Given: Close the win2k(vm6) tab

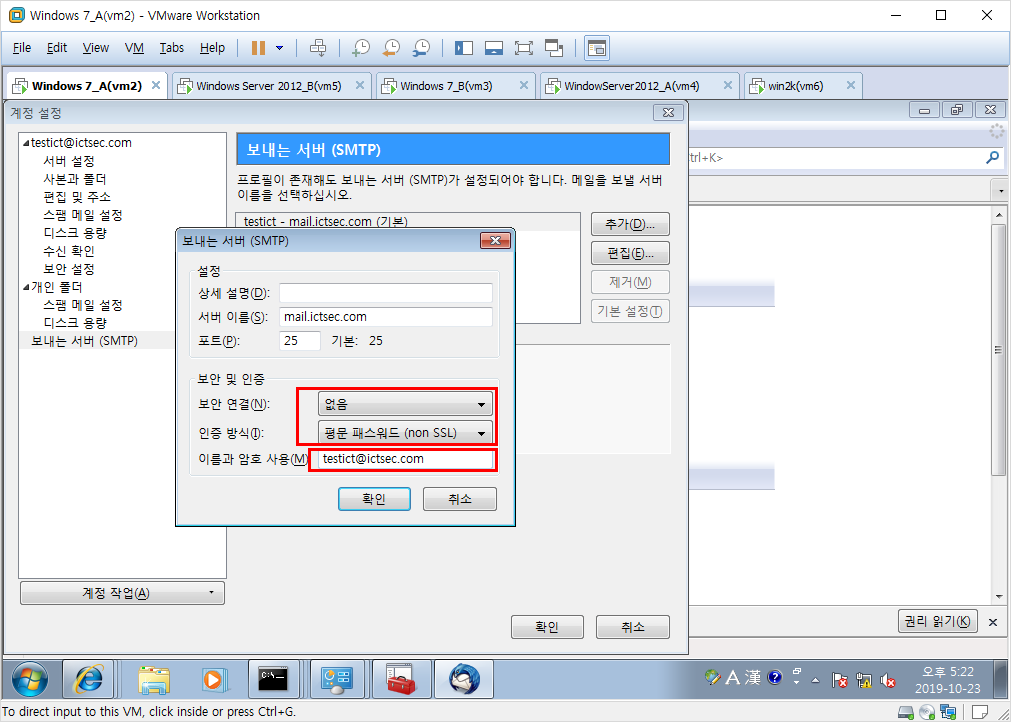Looking at the screenshot, I should [850, 85].
